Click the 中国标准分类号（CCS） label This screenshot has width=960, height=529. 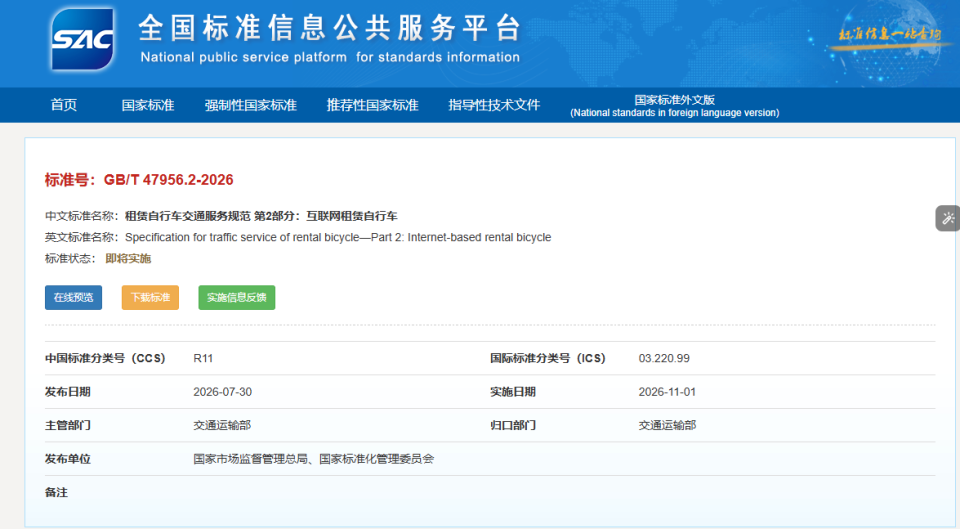pos(105,359)
